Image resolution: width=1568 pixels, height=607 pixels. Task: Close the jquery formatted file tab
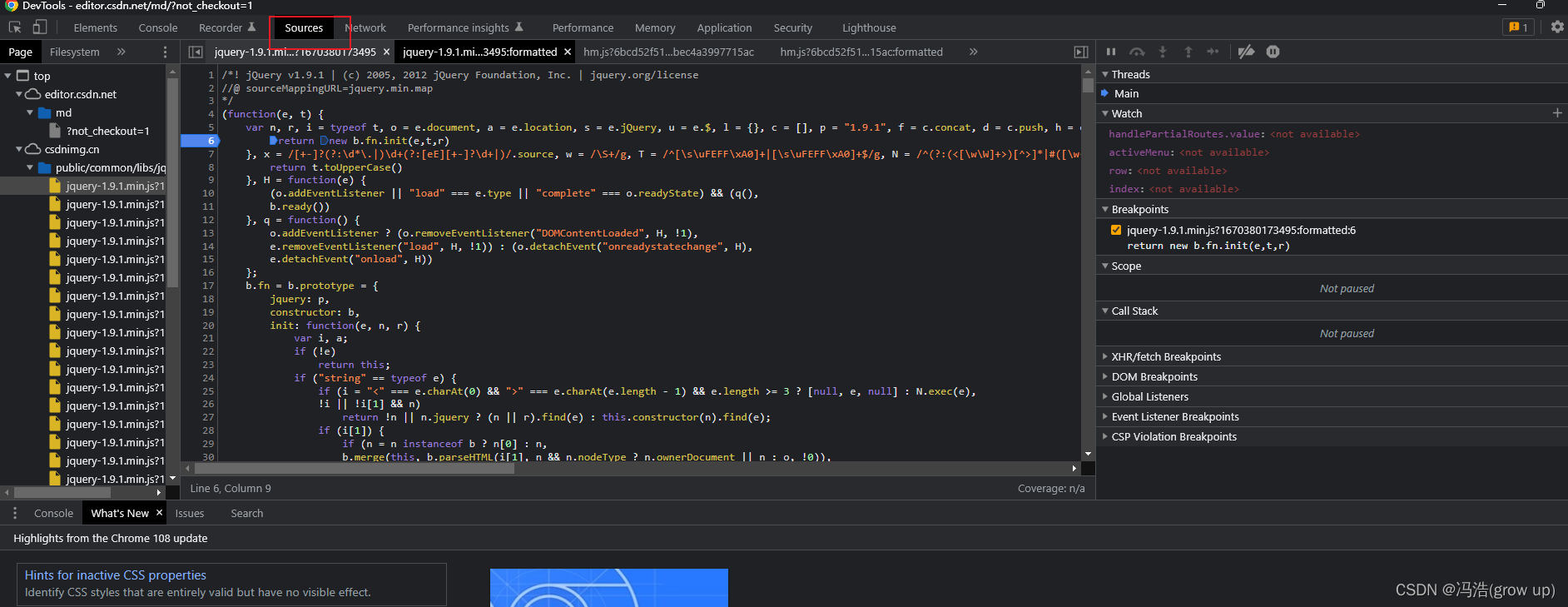tap(568, 52)
